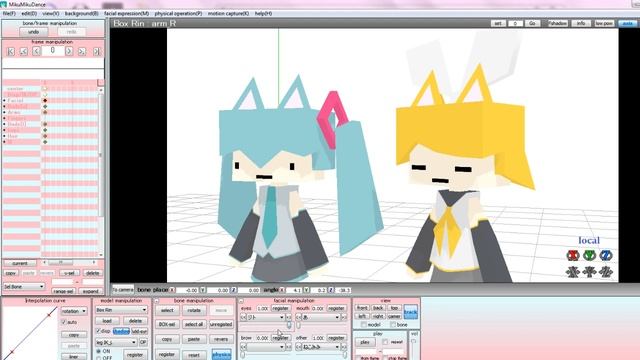Viewport: 640px width, 360px height.
Task: Collapse the facial manipulation panel
Action: (x=241, y=301)
